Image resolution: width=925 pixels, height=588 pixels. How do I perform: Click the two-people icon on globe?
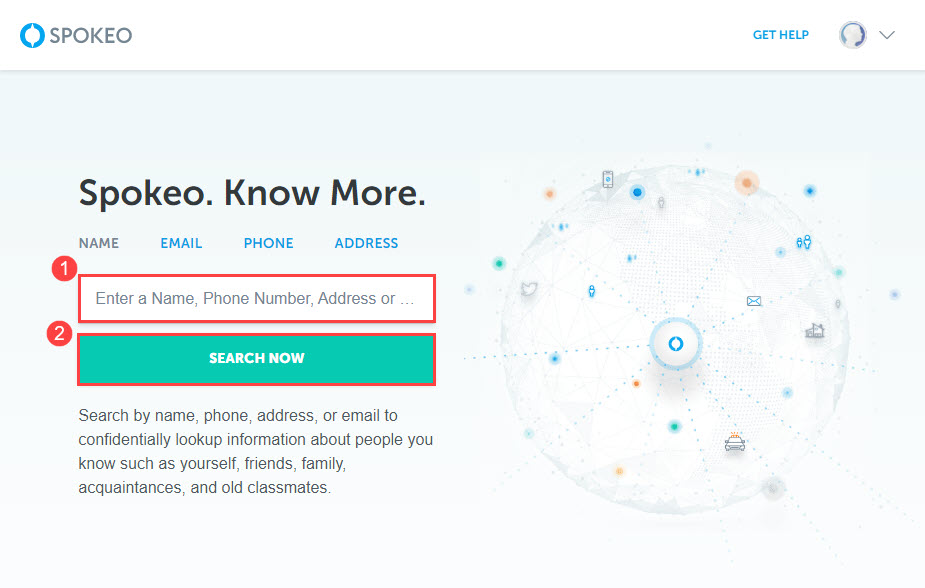coord(803,242)
